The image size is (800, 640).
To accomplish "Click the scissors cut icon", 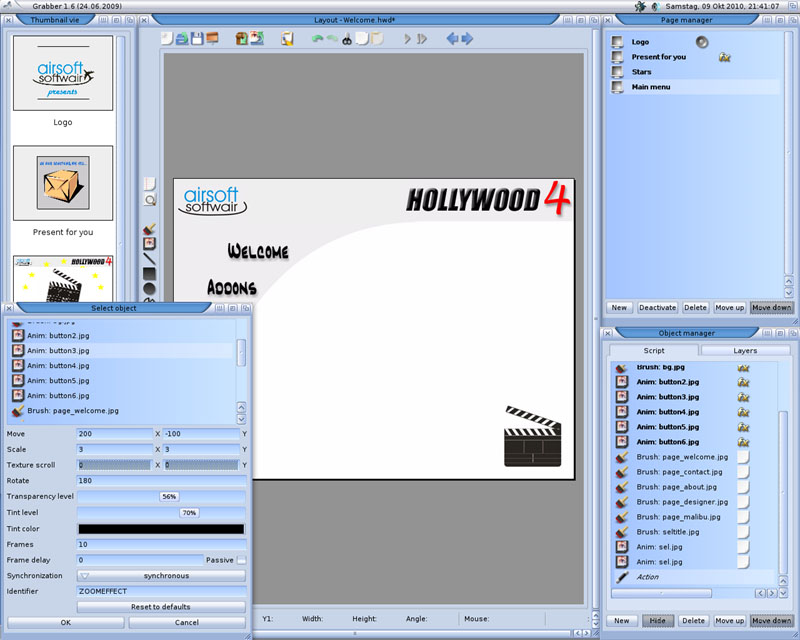I will pos(347,39).
